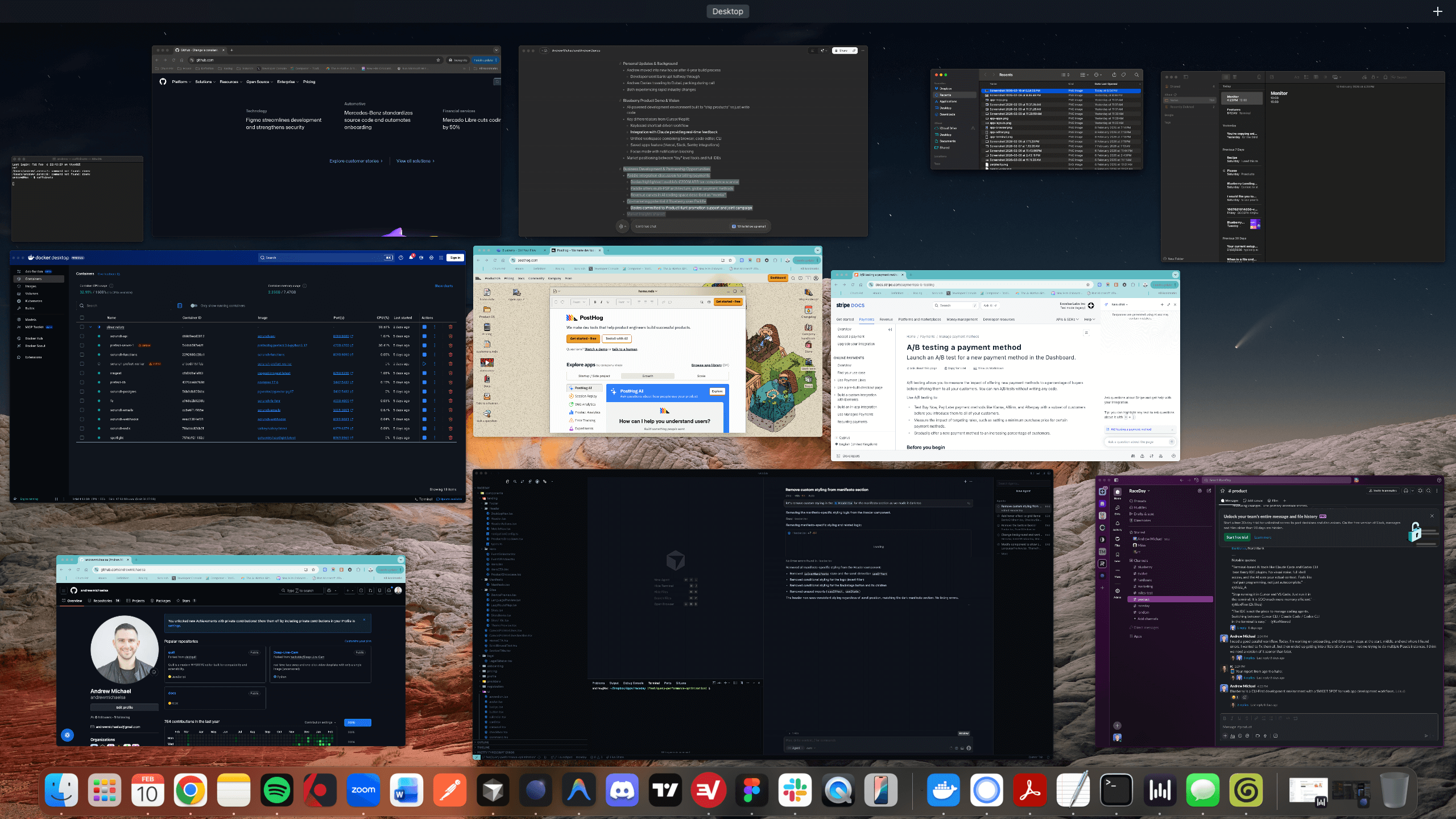Image resolution: width=1456 pixels, height=819 pixels.
Task: Open the Files tab in #product channel
Action: [1273, 500]
